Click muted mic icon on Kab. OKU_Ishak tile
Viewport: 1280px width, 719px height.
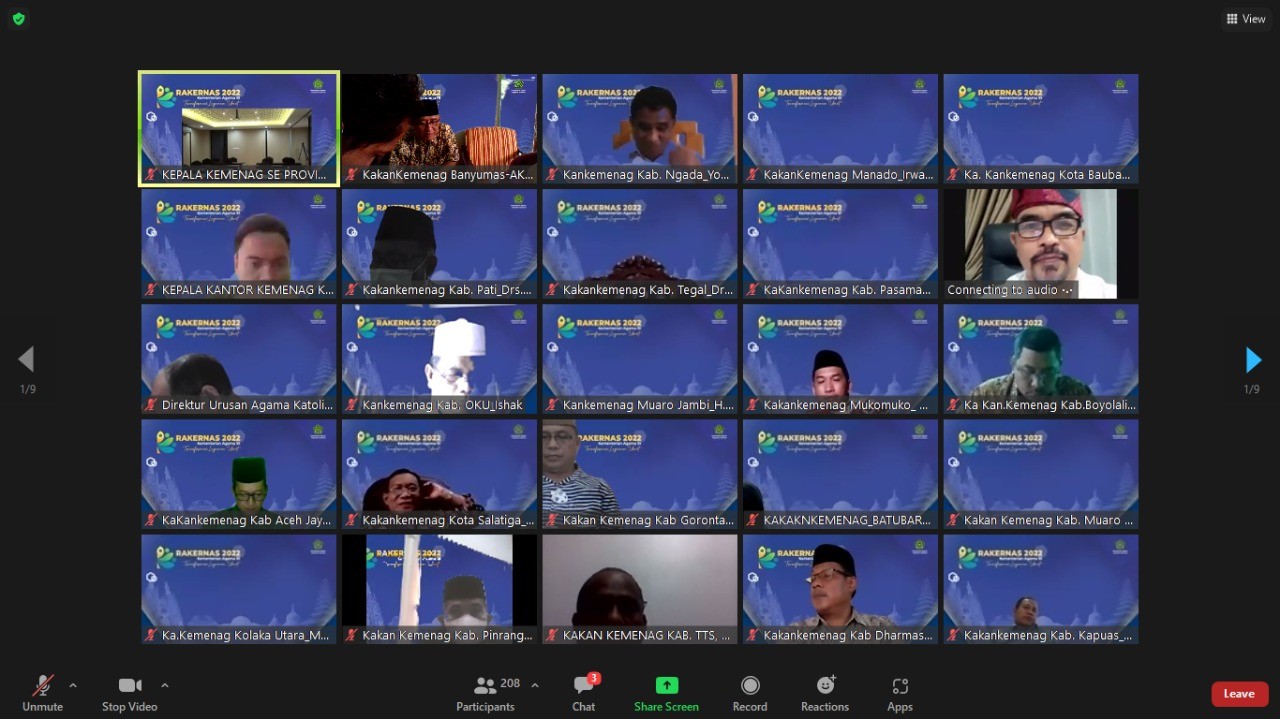(352, 405)
